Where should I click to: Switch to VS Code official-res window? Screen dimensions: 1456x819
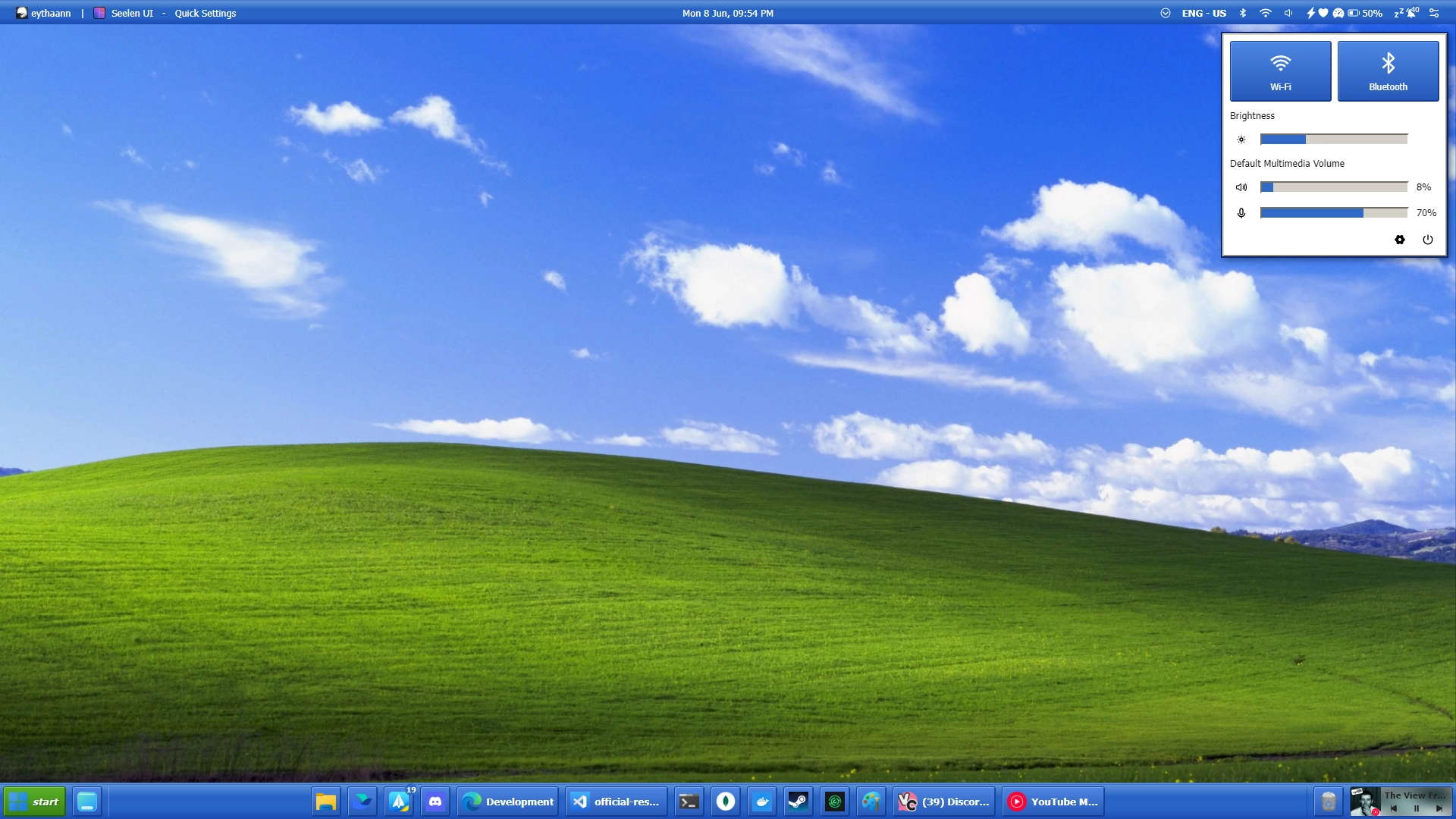[617, 802]
